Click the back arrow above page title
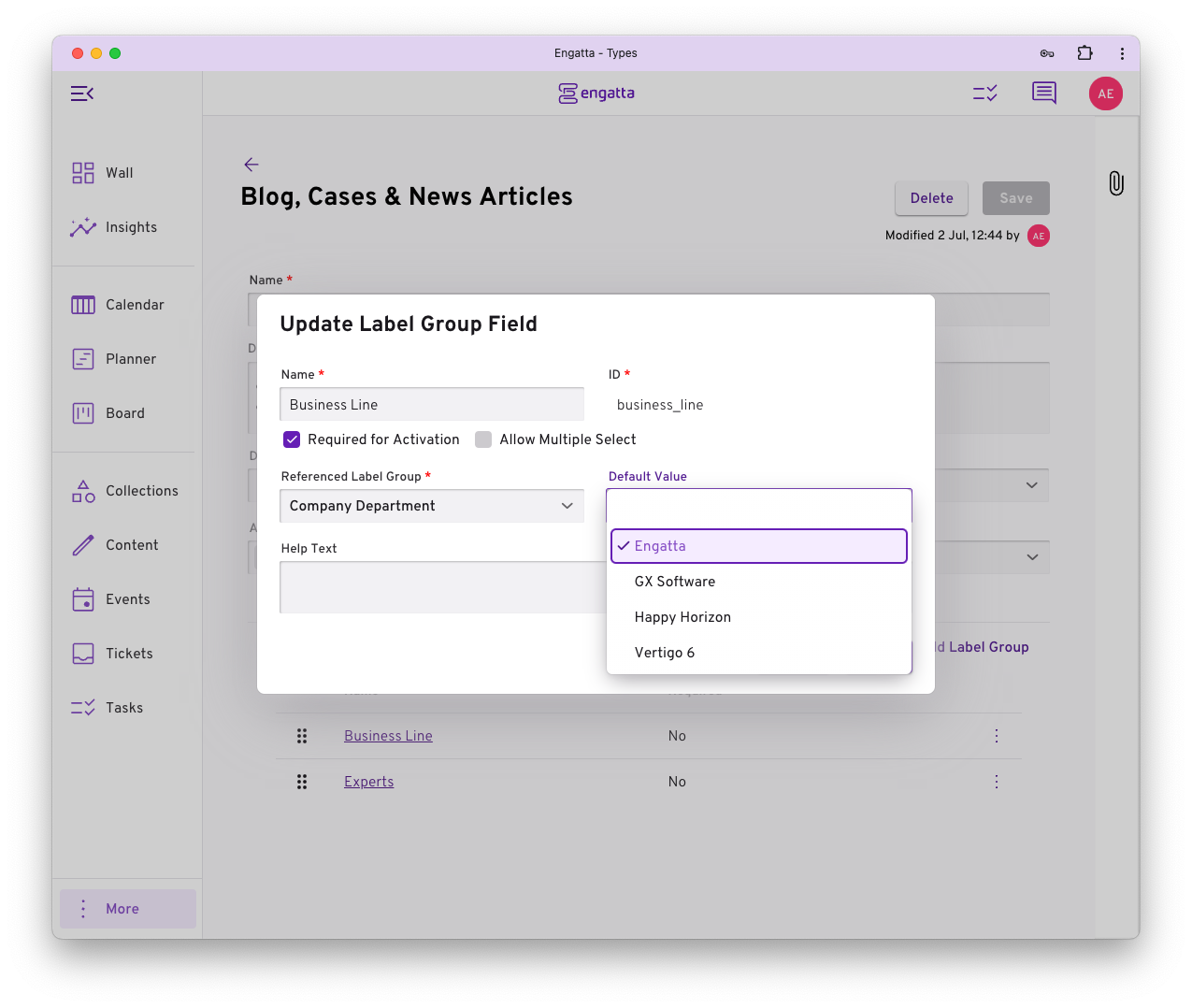This screenshot has height=1008, width=1192. (251, 165)
